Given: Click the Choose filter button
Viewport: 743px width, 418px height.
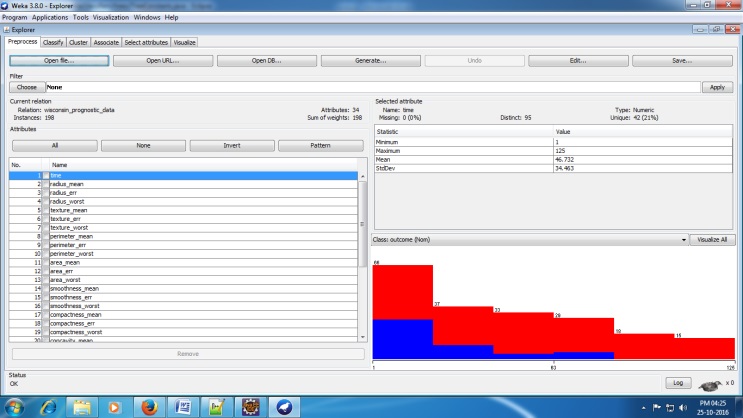Looking at the screenshot, I should 27,87.
